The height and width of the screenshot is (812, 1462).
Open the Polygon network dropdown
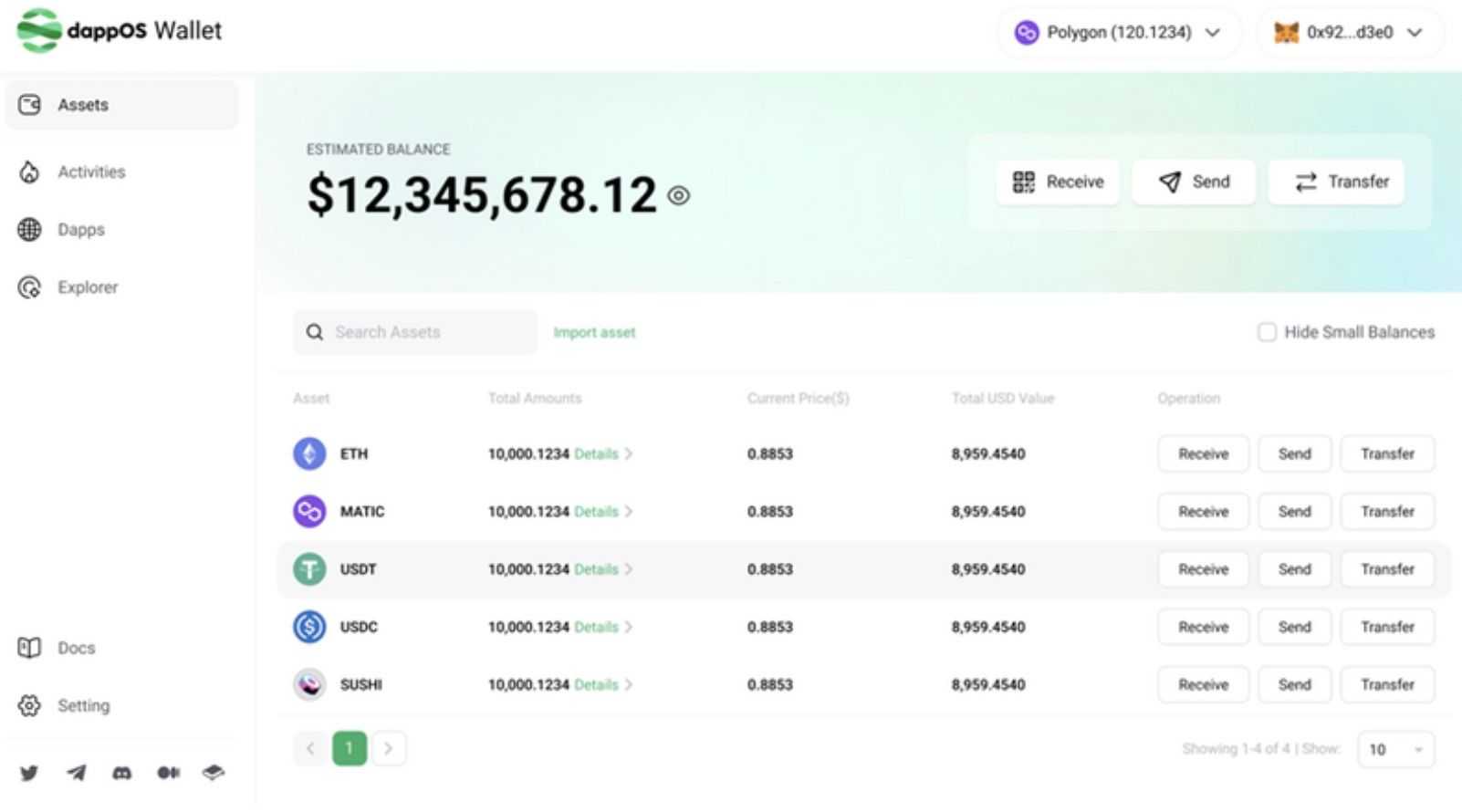click(1118, 33)
